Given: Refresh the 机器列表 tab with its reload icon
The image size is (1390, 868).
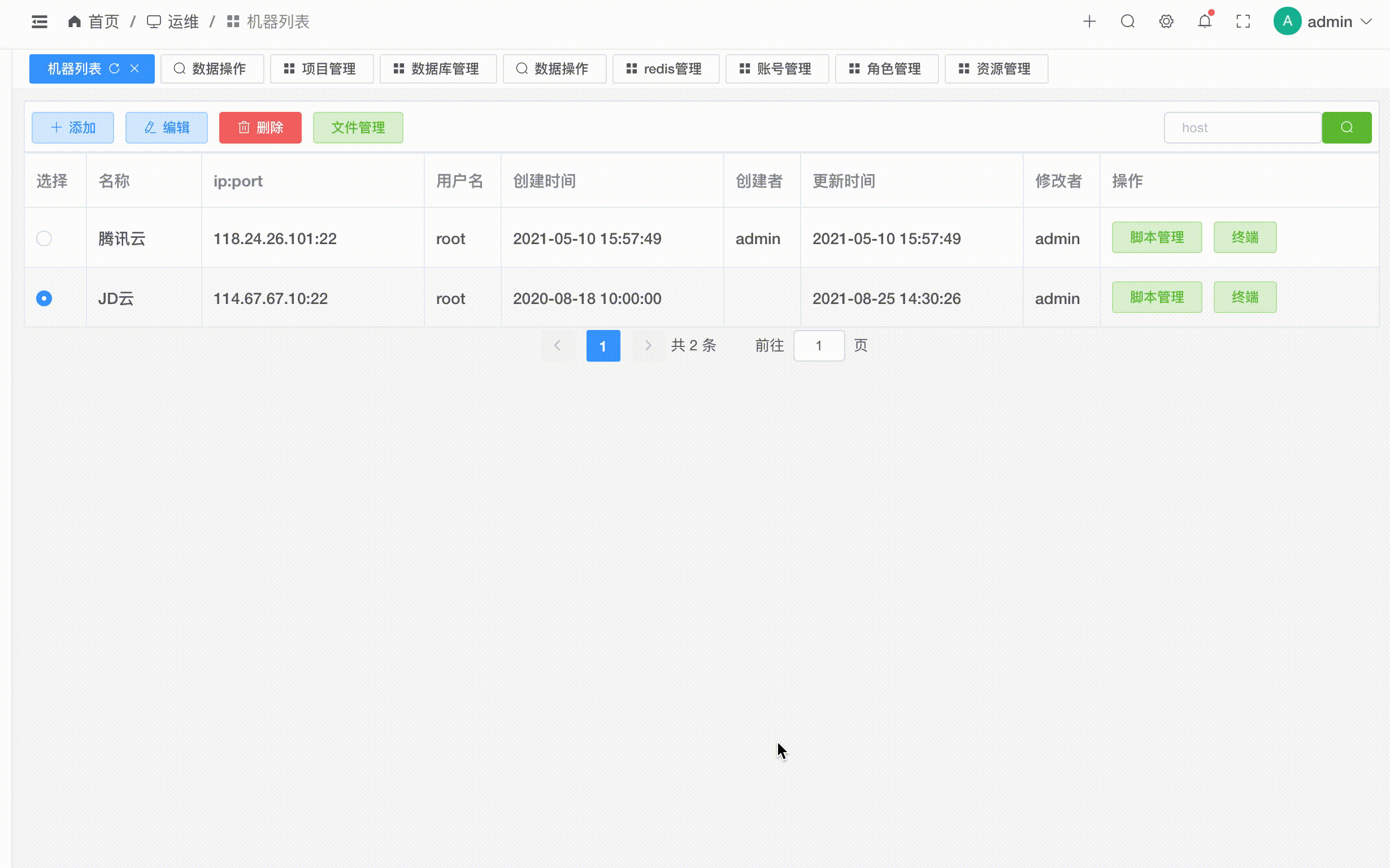Looking at the screenshot, I should pos(115,68).
